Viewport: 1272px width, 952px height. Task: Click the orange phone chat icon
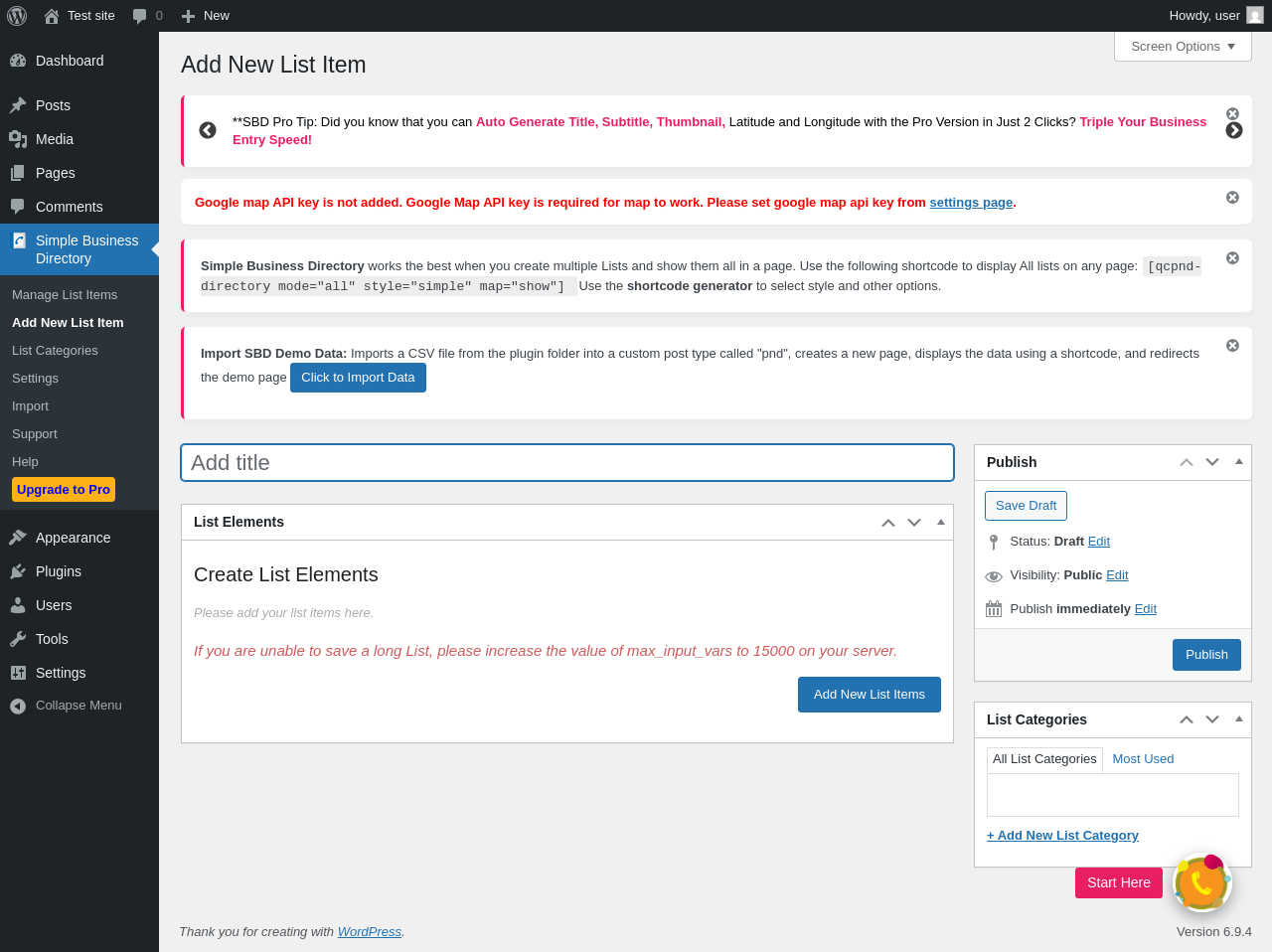1202,882
